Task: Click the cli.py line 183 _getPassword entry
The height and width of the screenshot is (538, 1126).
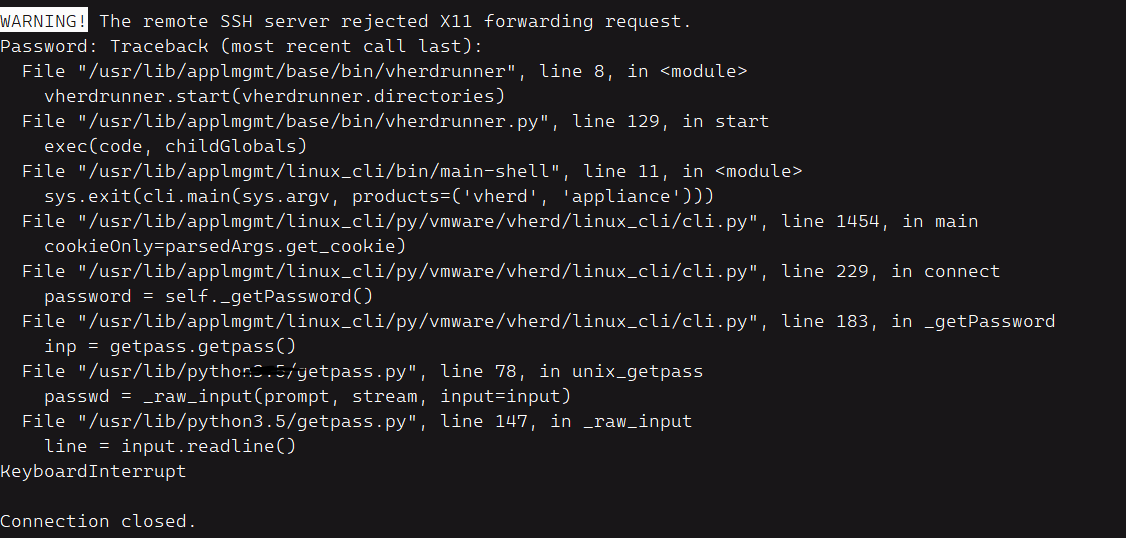Action: [538, 321]
